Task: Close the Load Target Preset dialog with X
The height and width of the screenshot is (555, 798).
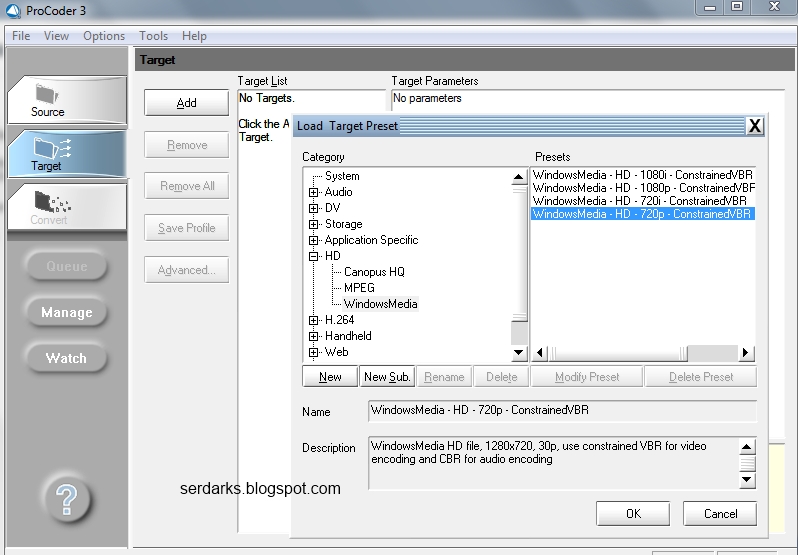Action: click(x=755, y=126)
